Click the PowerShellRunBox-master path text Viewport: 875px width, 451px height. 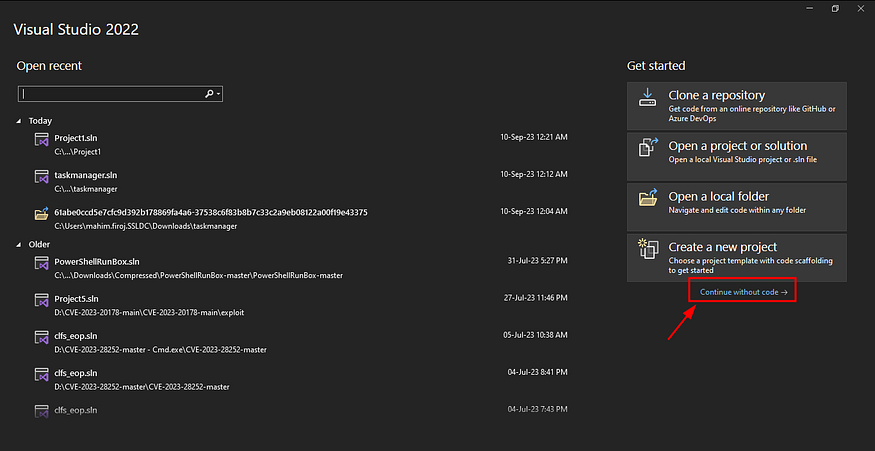point(198,275)
